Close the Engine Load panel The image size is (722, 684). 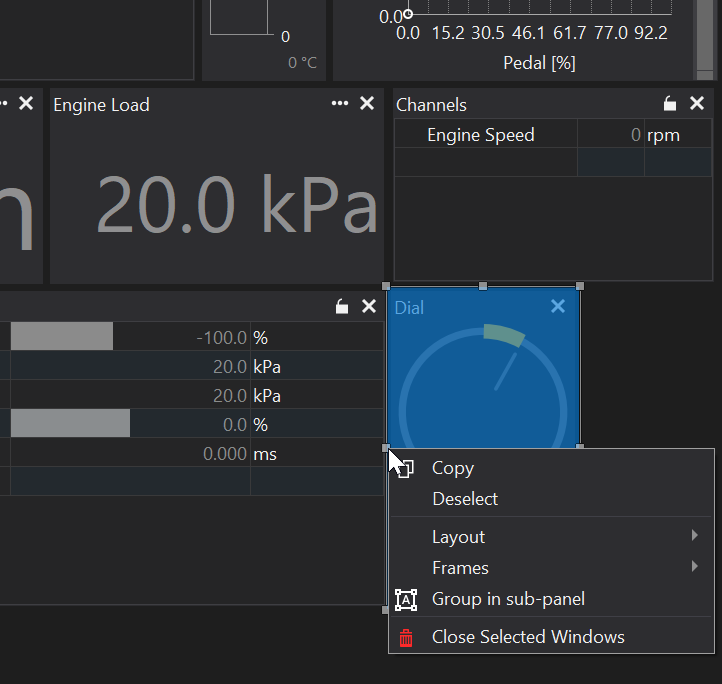[367, 104]
